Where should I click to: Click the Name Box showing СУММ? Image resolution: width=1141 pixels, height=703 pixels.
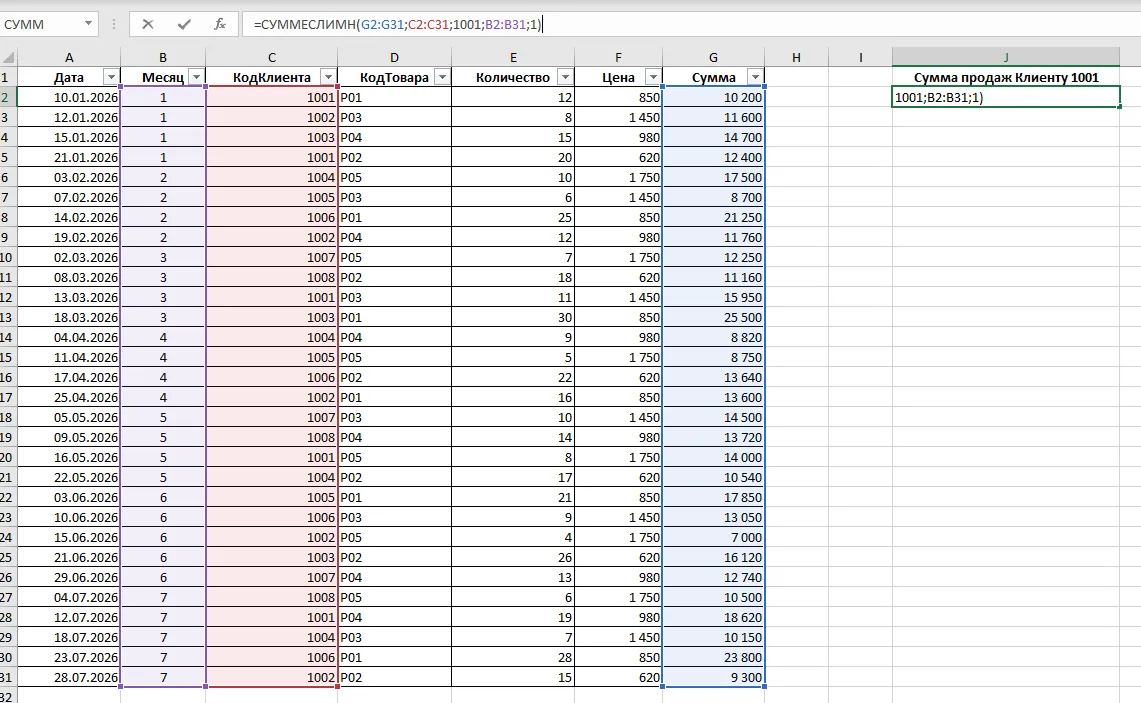click(x=41, y=24)
